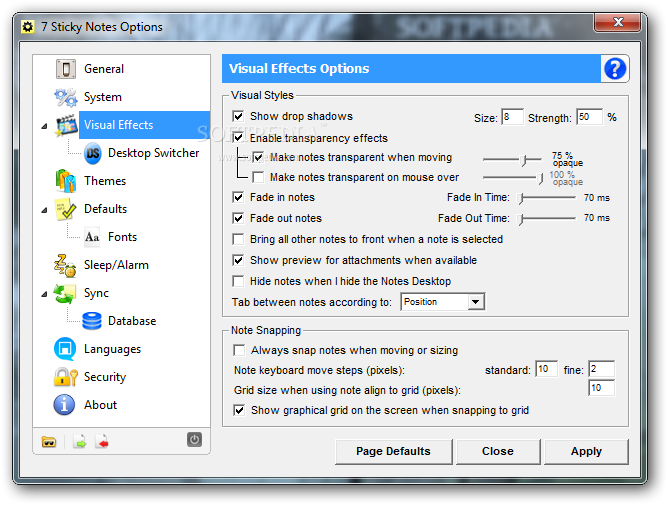The image size is (668, 505).
Task: Click the Close button
Action: click(498, 451)
